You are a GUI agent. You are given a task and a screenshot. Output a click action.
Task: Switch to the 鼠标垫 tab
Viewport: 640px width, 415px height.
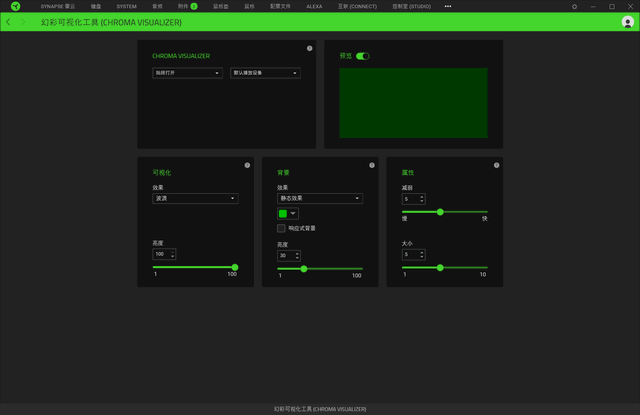point(221,7)
